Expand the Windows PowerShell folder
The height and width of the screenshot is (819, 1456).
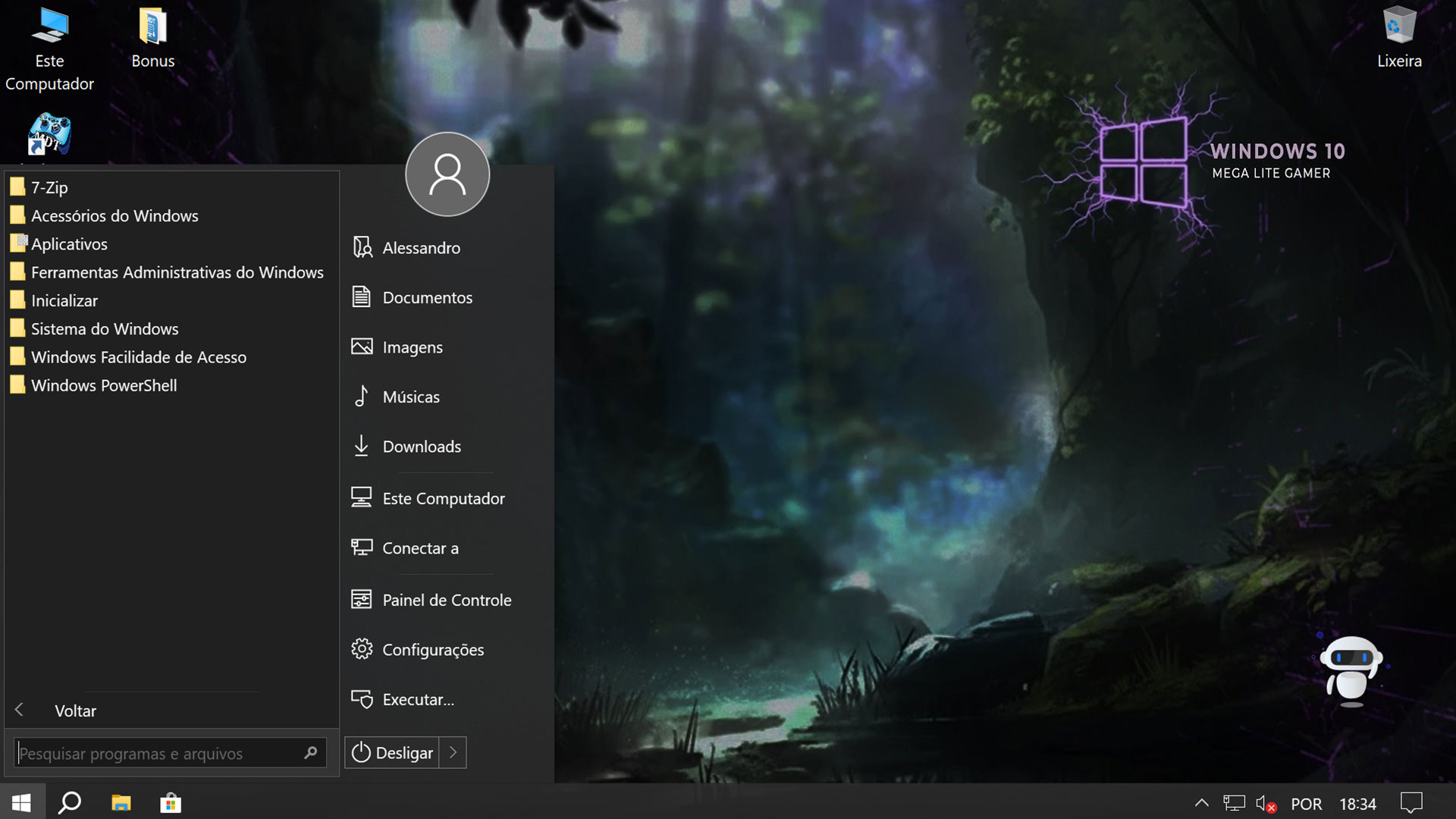(x=104, y=386)
